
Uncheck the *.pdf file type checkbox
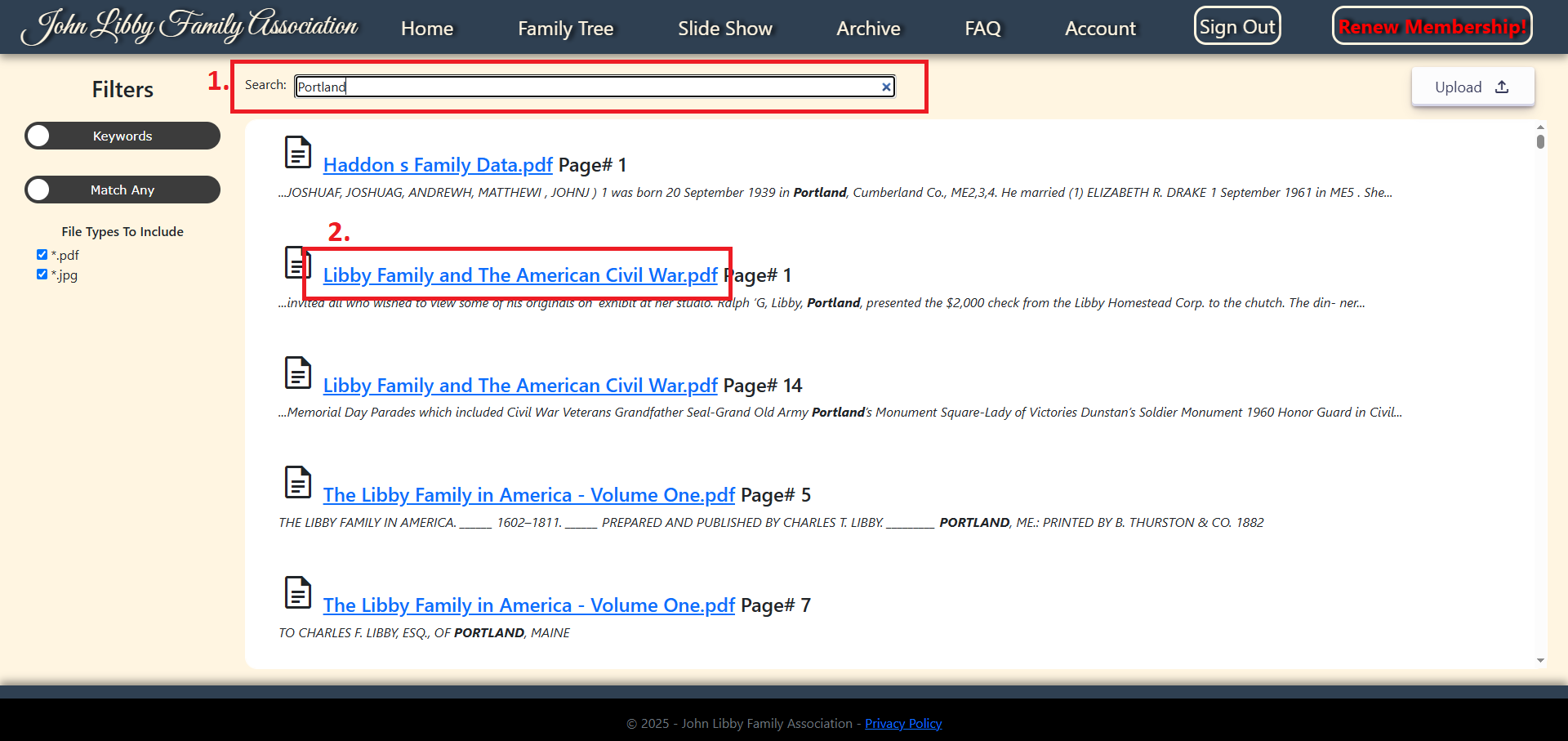coord(42,254)
